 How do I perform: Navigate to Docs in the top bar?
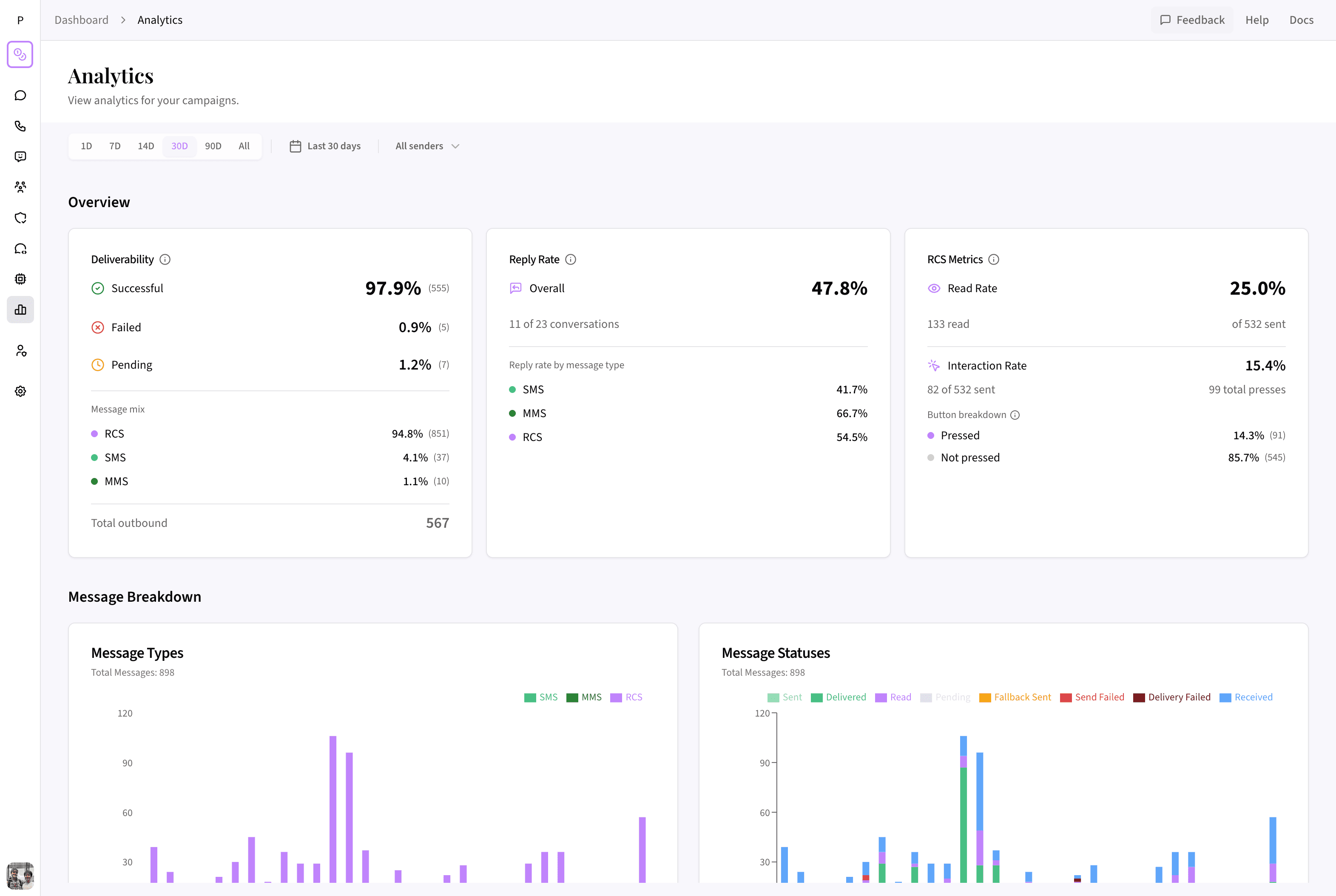(1301, 20)
